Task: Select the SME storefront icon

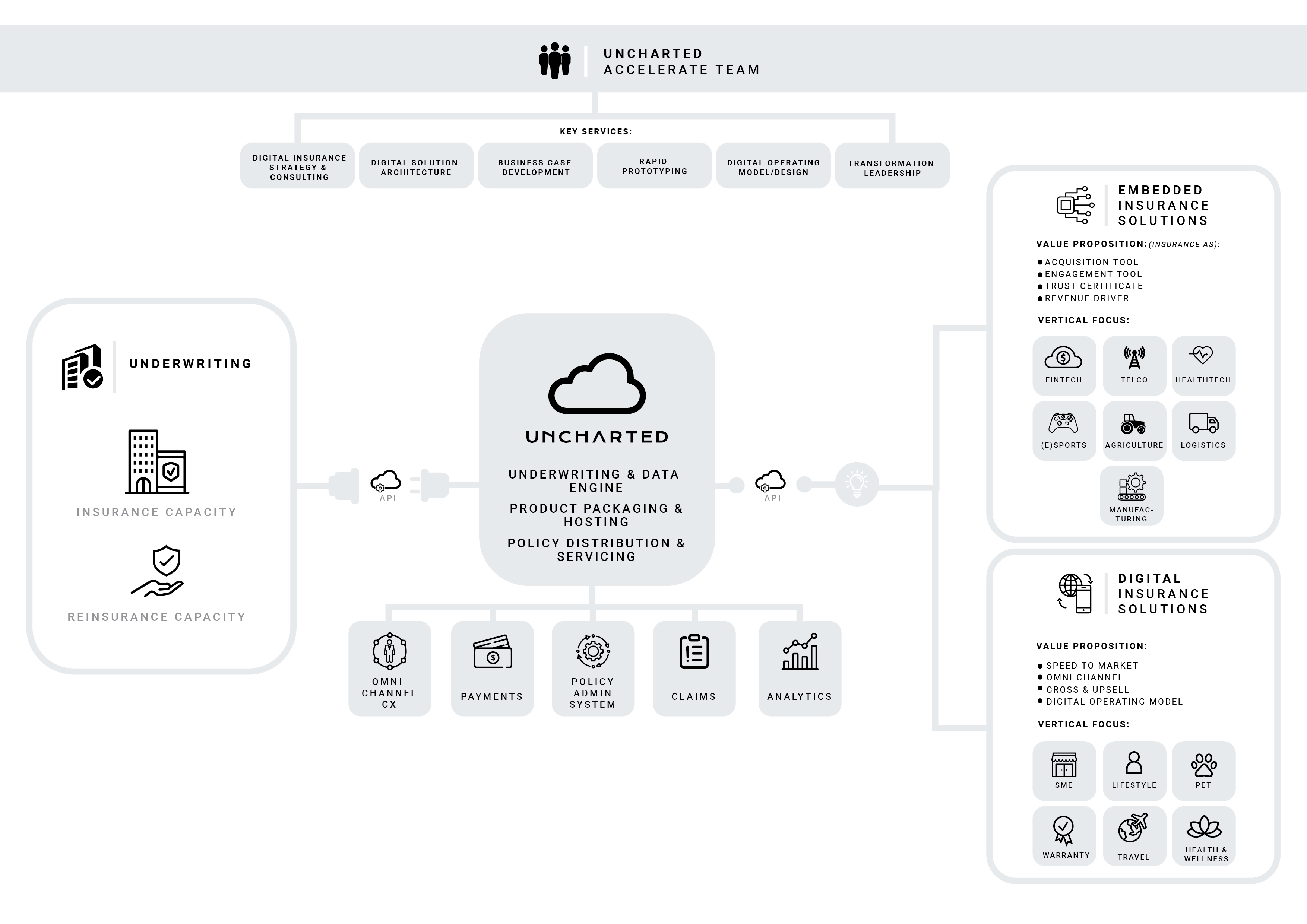Action: [1063, 765]
